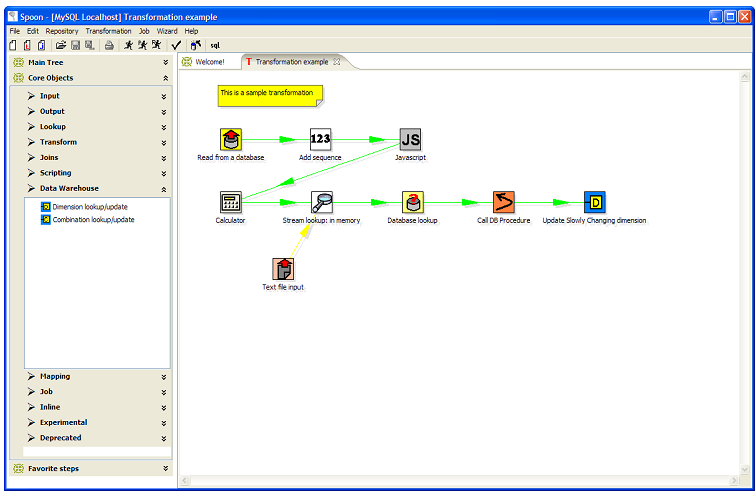Switch to the Welcome! tab

210,62
